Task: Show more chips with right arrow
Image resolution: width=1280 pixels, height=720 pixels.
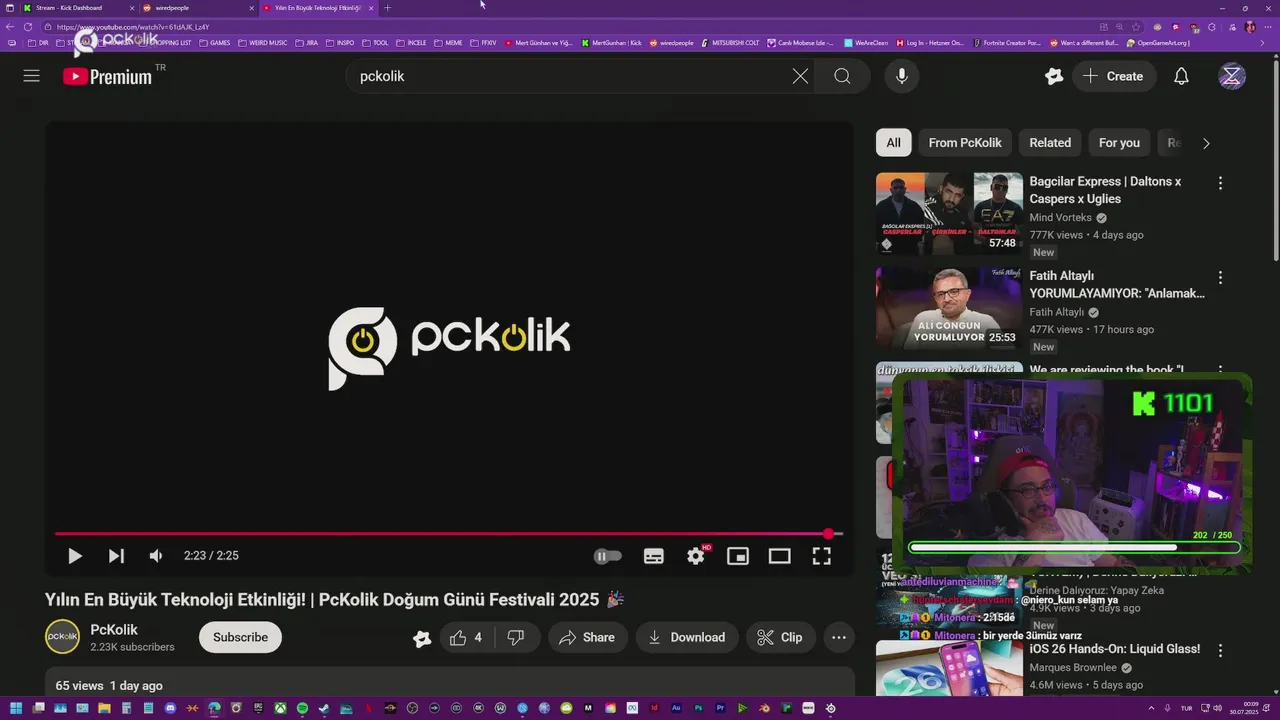Action: click(1206, 143)
